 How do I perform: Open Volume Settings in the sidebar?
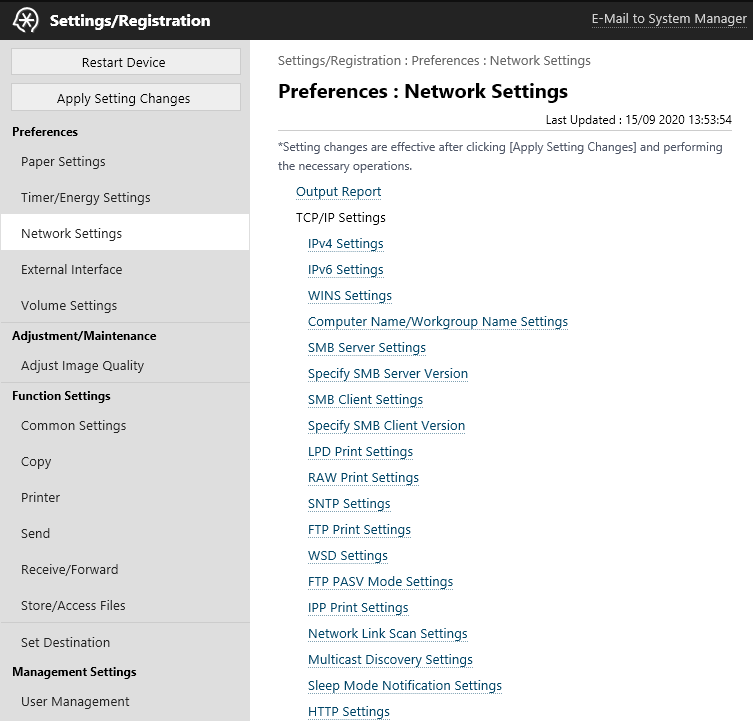69,306
